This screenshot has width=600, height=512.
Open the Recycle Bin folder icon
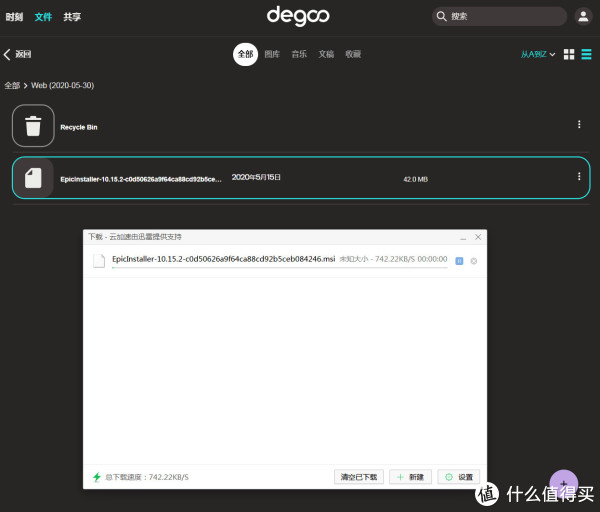[33, 126]
